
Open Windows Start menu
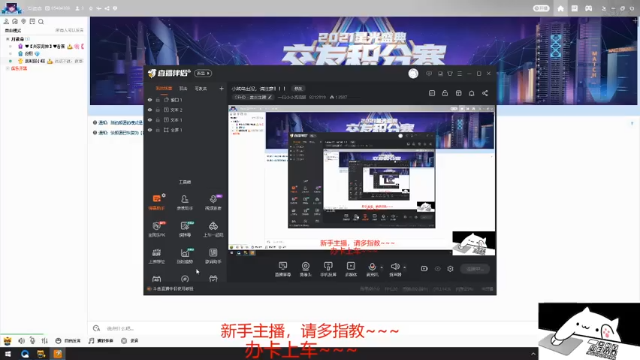click(x=8, y=354)
